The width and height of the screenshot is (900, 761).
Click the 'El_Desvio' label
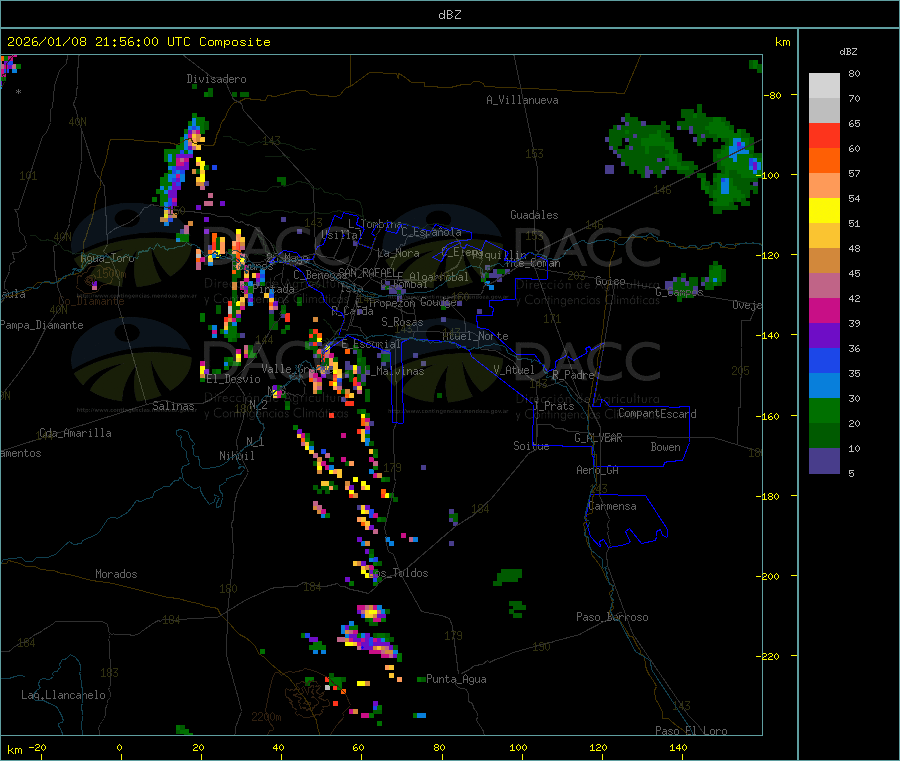tap(234, 379)
